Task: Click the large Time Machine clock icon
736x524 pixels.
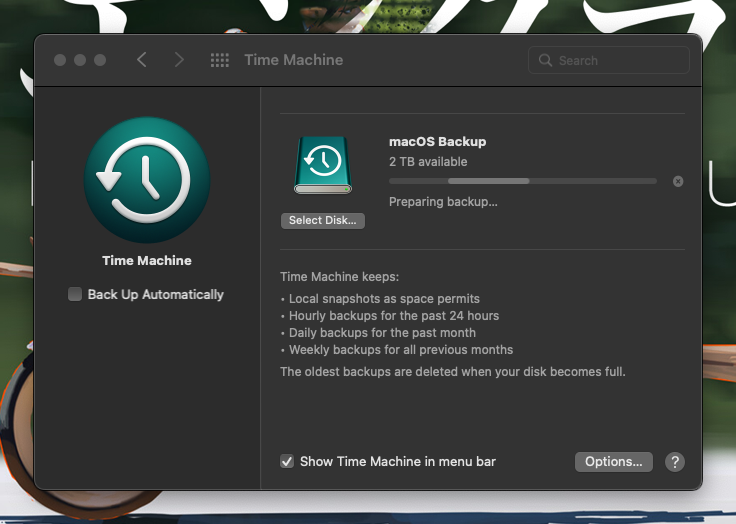Action: (x=147, y=180)
